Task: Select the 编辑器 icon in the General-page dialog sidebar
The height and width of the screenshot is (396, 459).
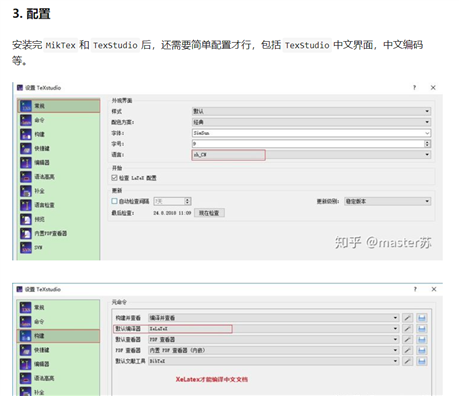Action: tap(26, 163)
